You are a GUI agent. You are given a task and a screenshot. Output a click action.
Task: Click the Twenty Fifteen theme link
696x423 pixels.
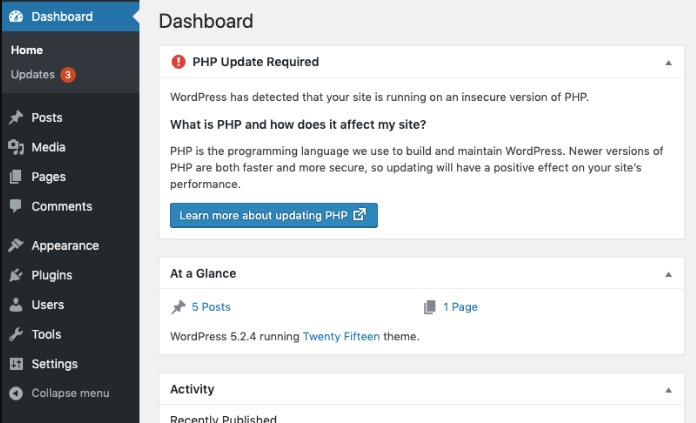341,337
